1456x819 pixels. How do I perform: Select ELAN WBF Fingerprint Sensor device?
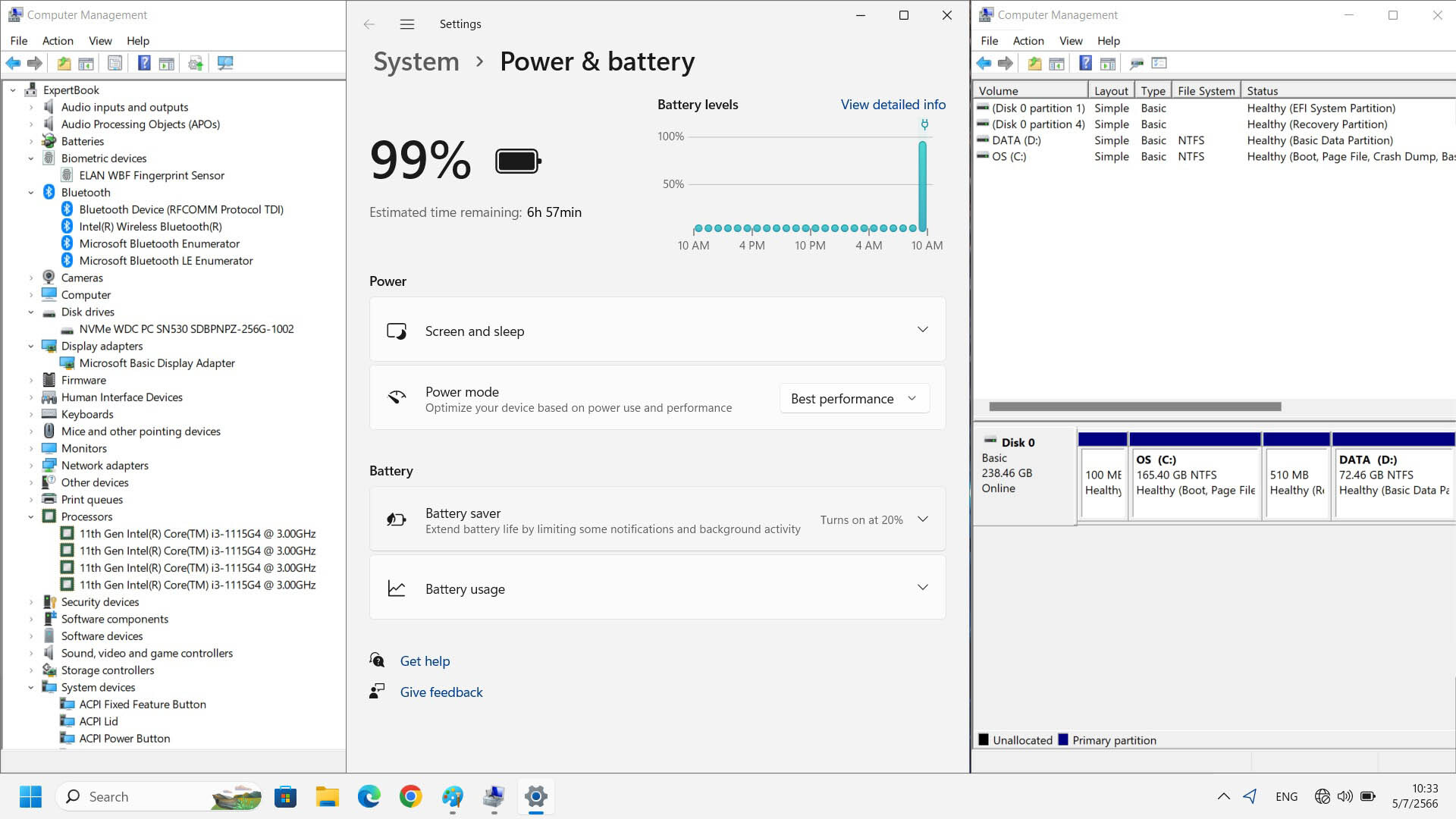coord(152,176)
